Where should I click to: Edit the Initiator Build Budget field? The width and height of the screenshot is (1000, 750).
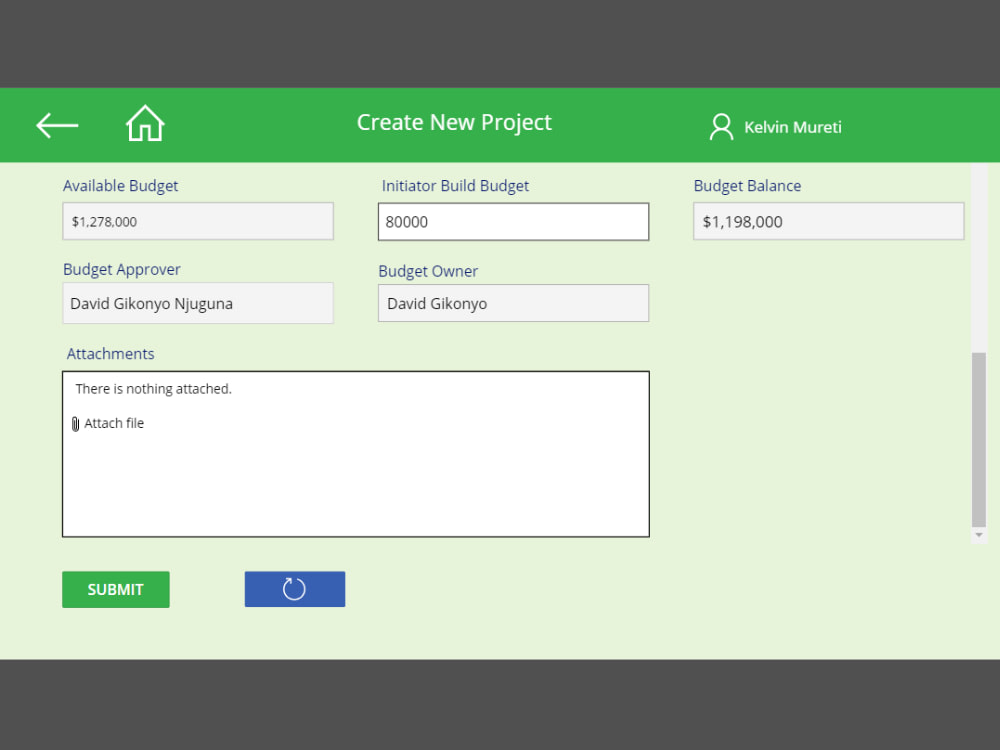click(513, 222)
